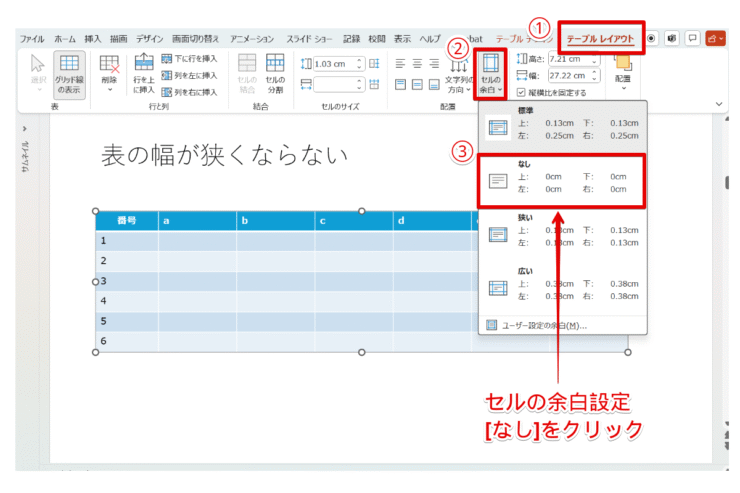Click header cell b in table
Screen dimensions: 740x493
(276, 221)
